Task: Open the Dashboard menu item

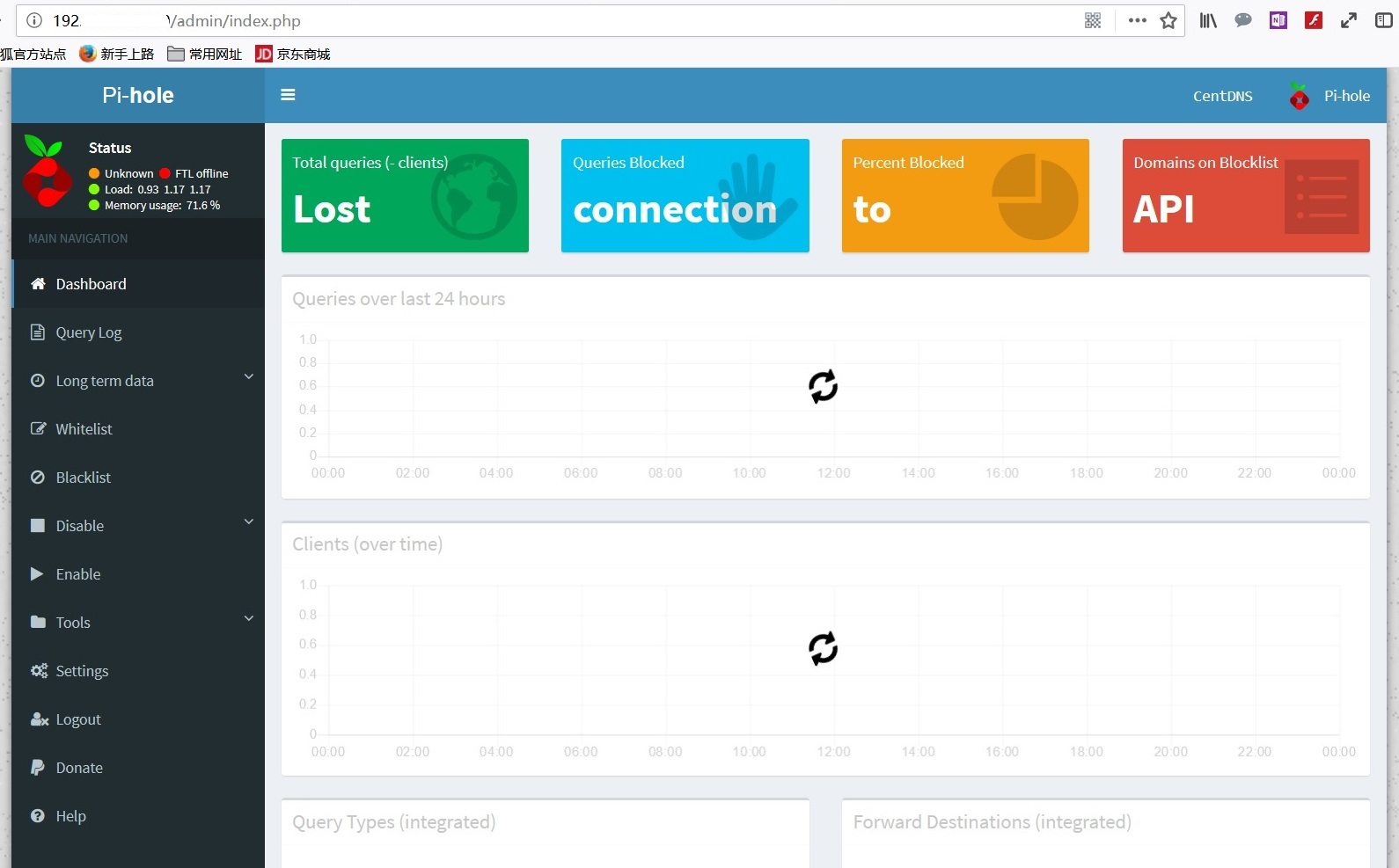Action: (x=138, y=284)
